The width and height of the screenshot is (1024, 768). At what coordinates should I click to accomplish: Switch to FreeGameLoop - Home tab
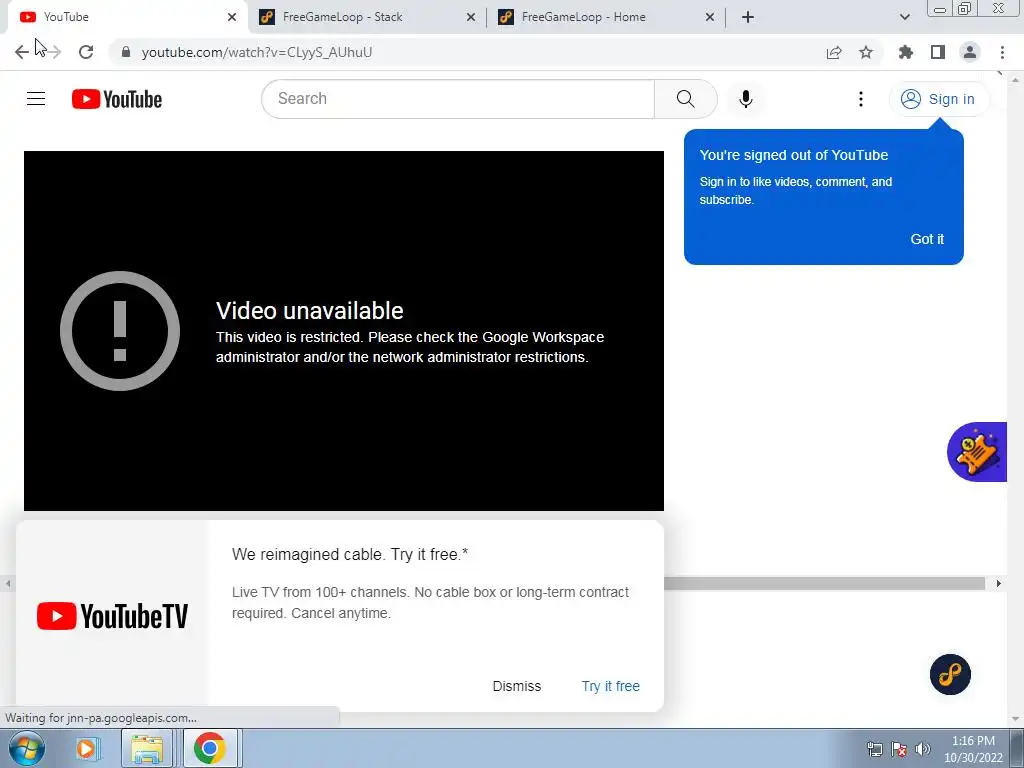pyautogui.click(x=606, y=17)
